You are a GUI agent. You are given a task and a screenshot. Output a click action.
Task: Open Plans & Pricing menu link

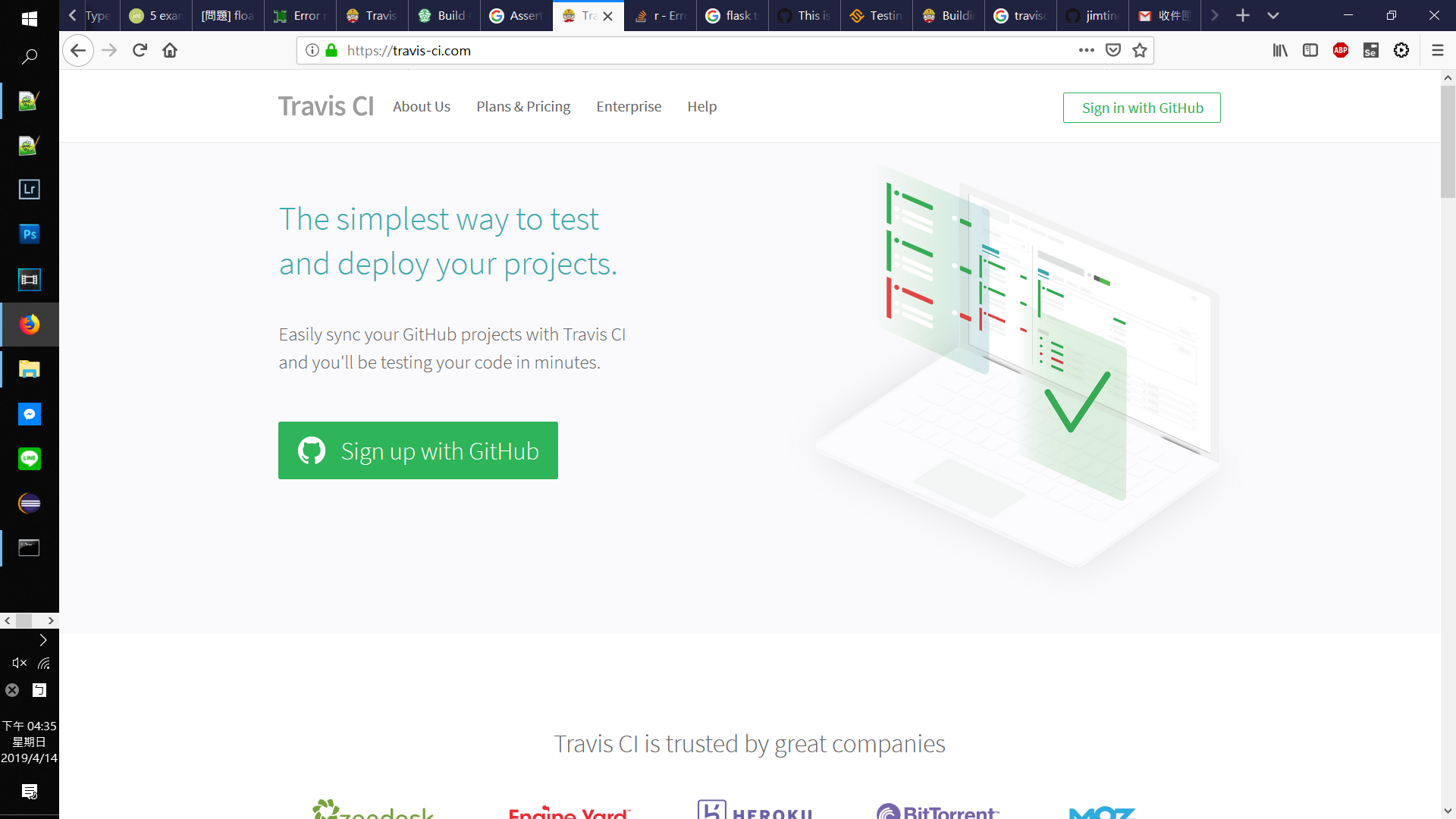(522, 107)
